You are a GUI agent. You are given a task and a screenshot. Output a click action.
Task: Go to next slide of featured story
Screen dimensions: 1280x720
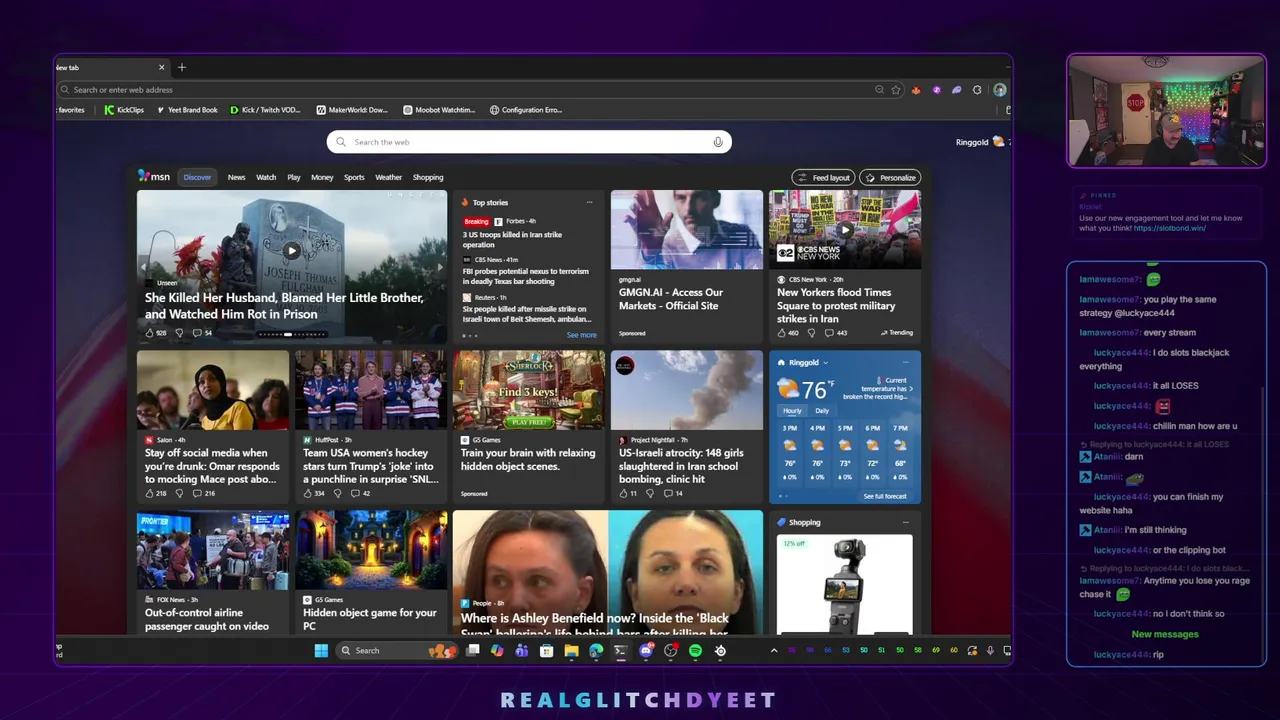click(x=439, y=267)
